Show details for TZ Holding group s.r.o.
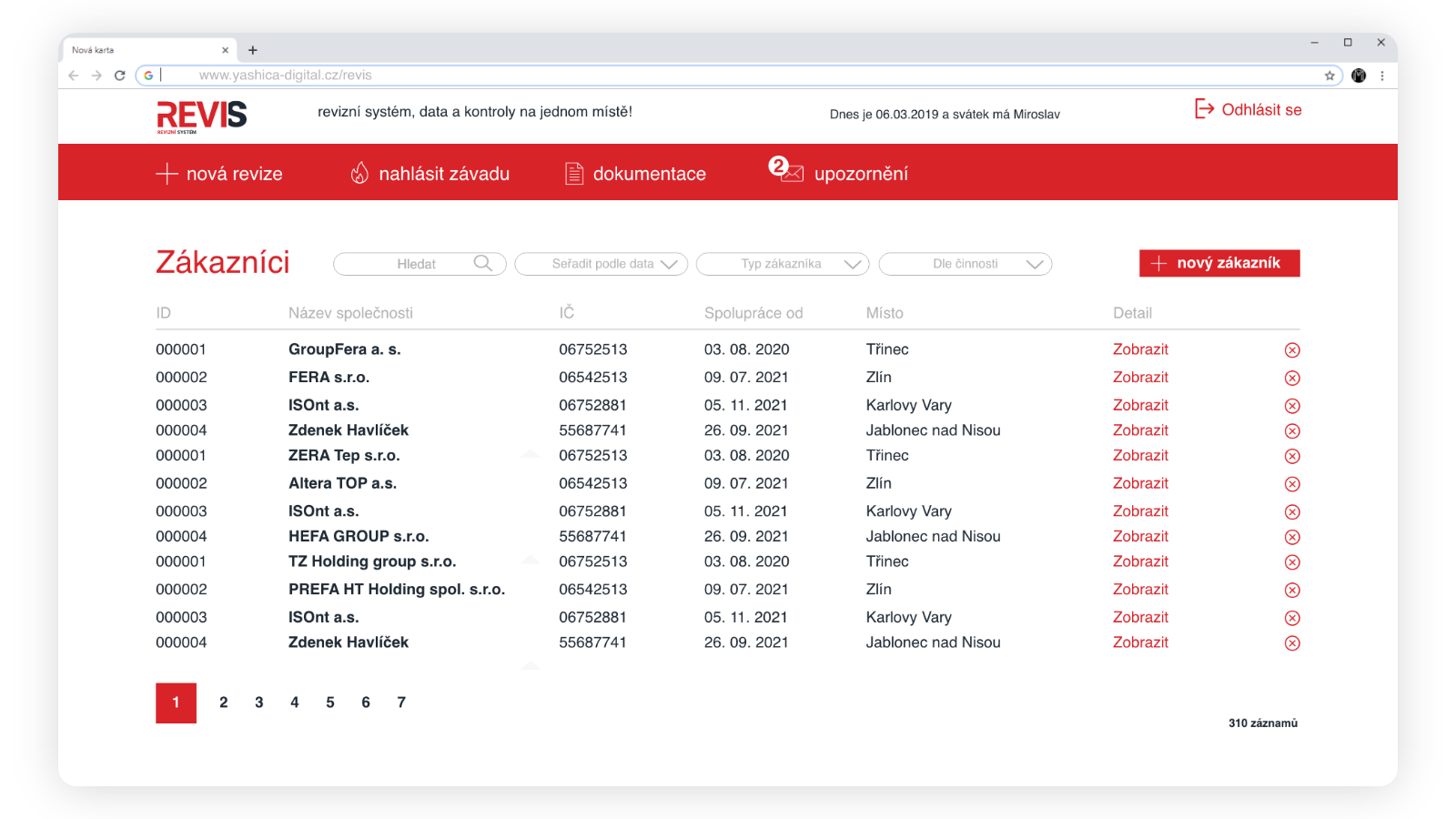Screen dimensions: 1456x819 pyautogui.click(x=1140, y=561)
